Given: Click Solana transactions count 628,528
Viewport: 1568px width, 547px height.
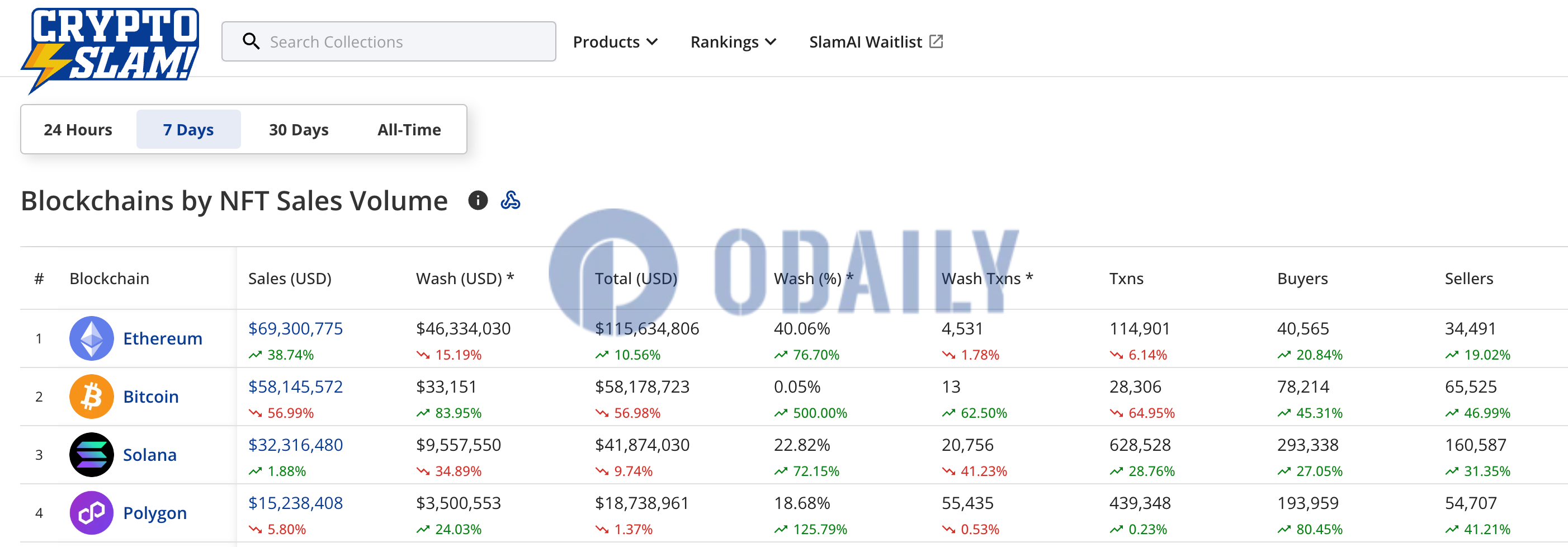Looking at the screenshot, I should [1140, 445].
